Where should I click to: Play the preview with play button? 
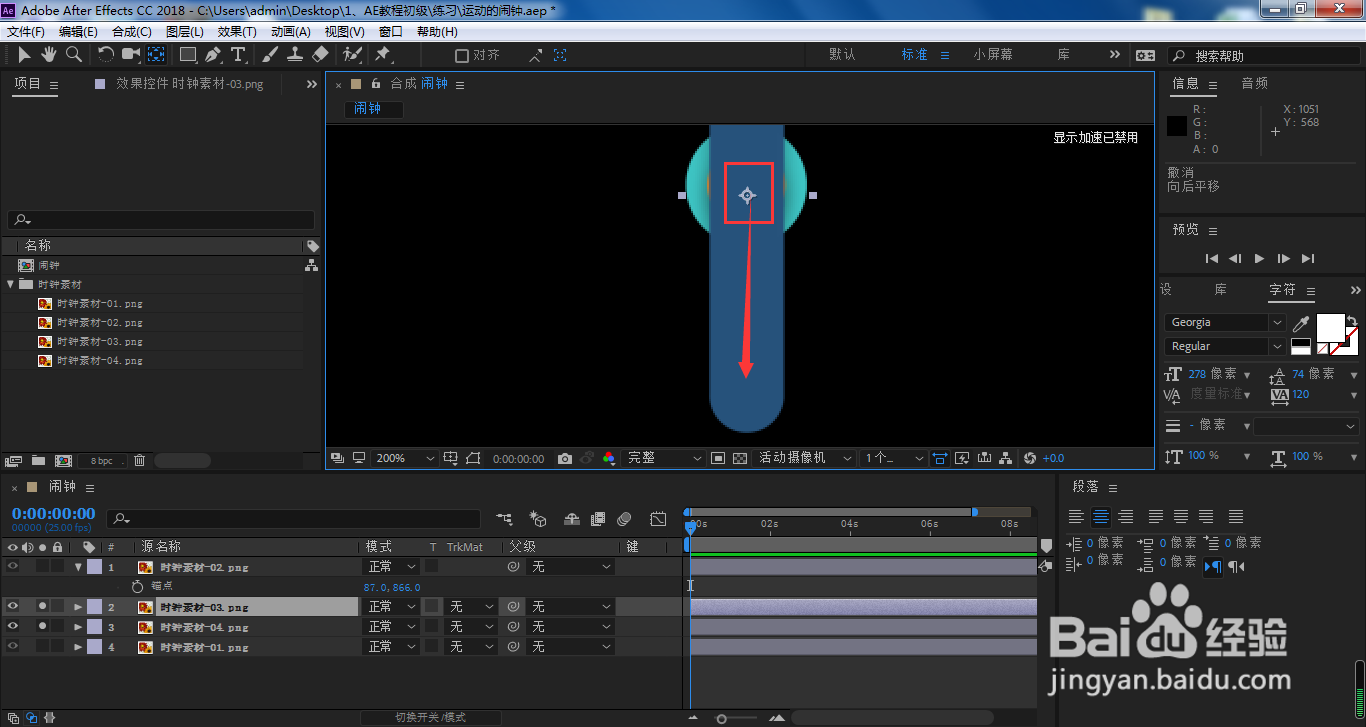(1260, 258)
